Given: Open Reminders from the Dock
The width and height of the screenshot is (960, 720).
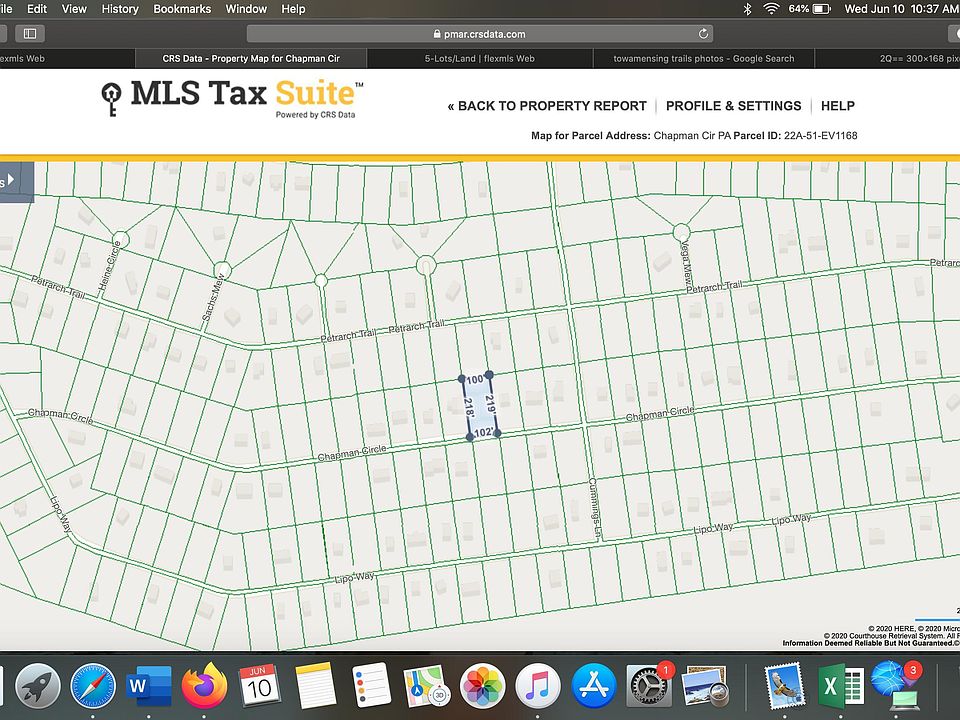Looking at the screenshot, I should click(x=371, y=686).
